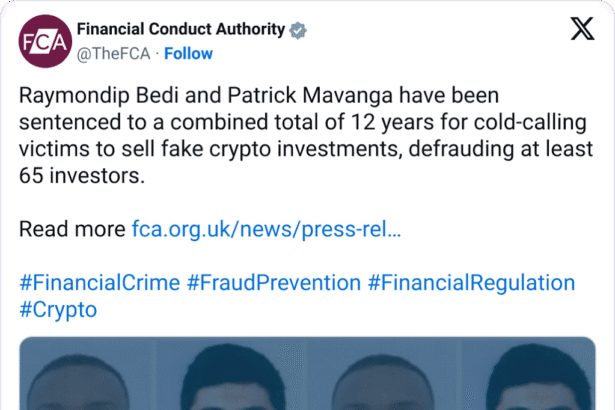Open the #Crypto hashtag

coord(58,309)
